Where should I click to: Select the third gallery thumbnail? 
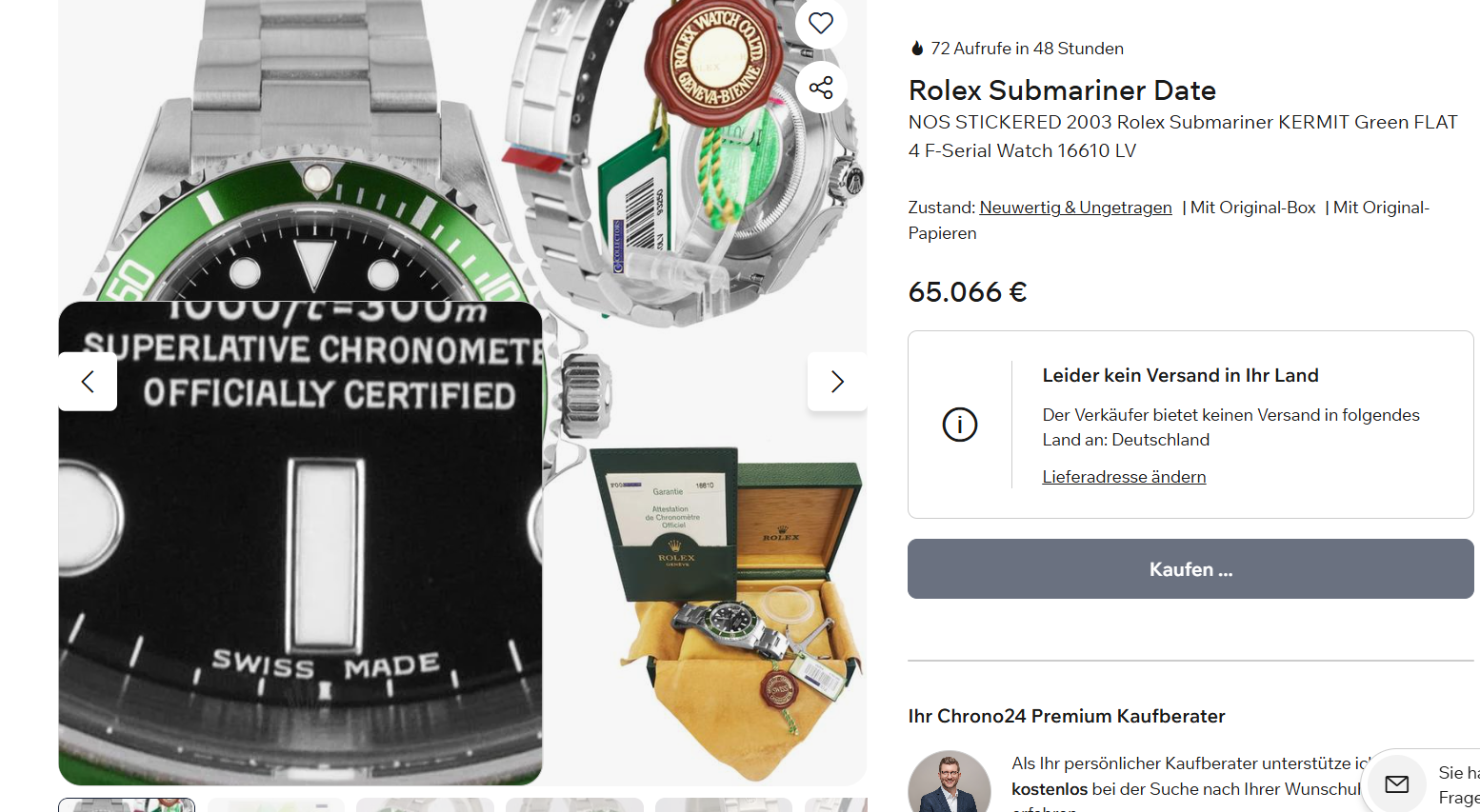[x=425, y=805]
